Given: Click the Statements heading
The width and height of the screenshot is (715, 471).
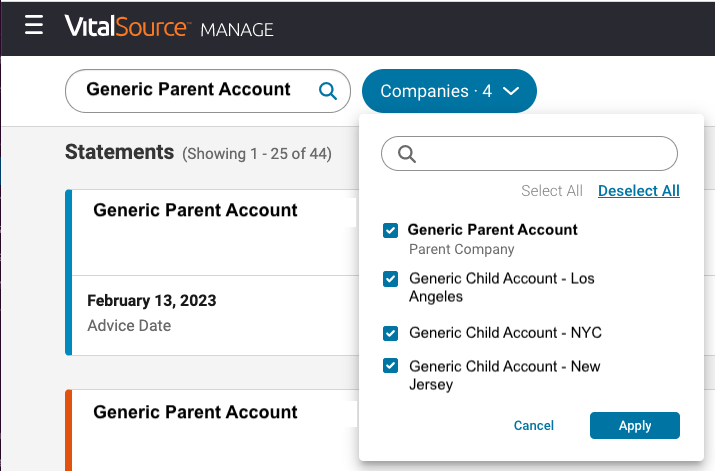Looking at the screenshot, I should 119,152.
